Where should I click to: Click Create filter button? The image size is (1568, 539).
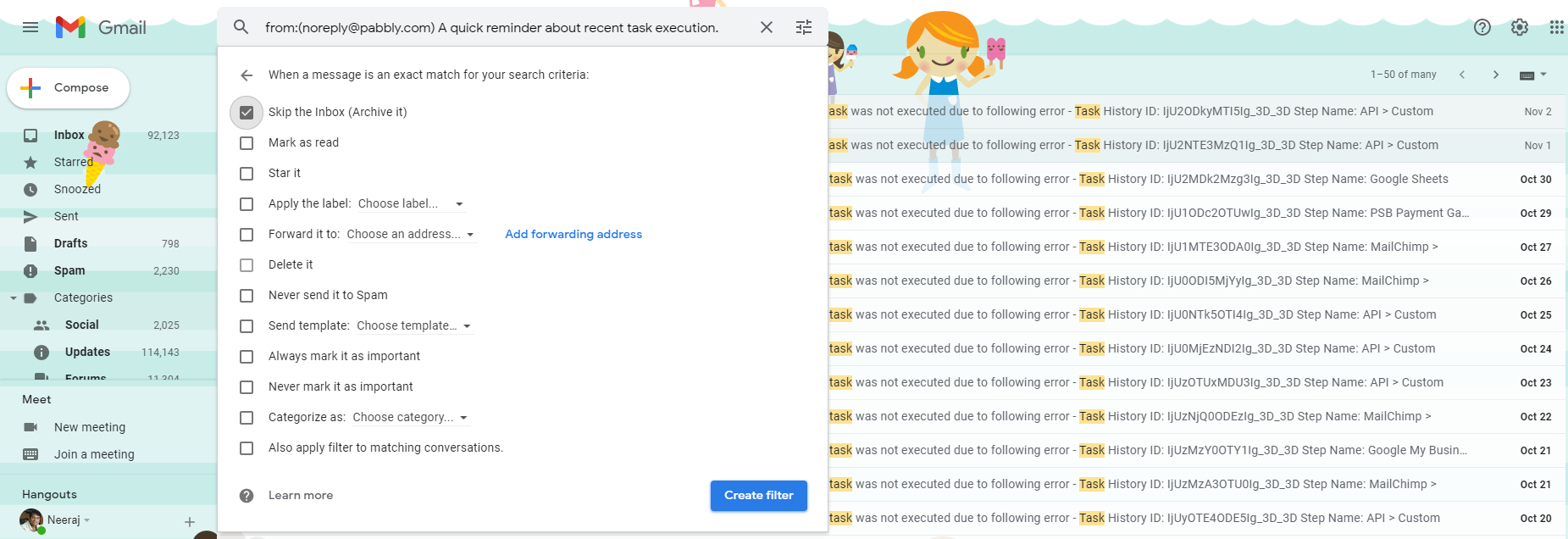(x=758, y=496)
